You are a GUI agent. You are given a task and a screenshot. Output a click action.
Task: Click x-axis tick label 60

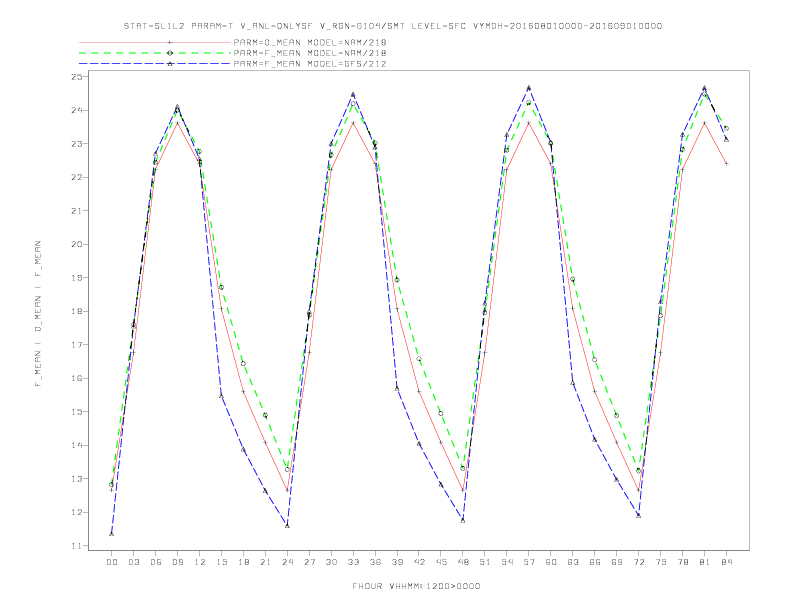(551, 562)
